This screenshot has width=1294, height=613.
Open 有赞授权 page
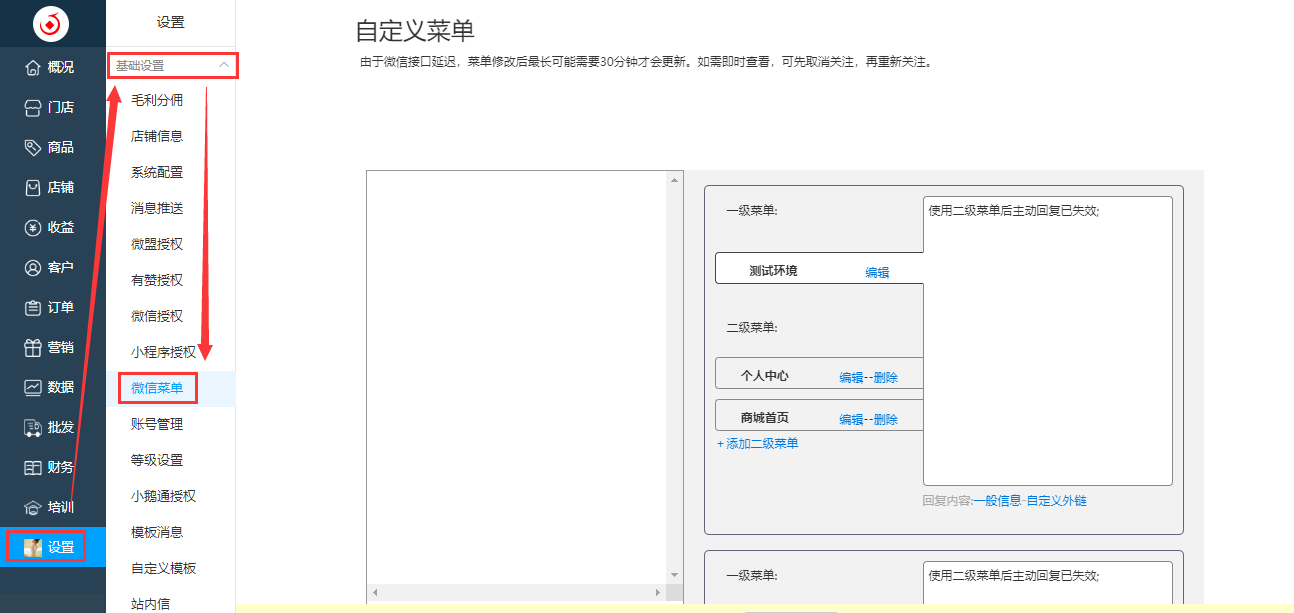(157, 280)
